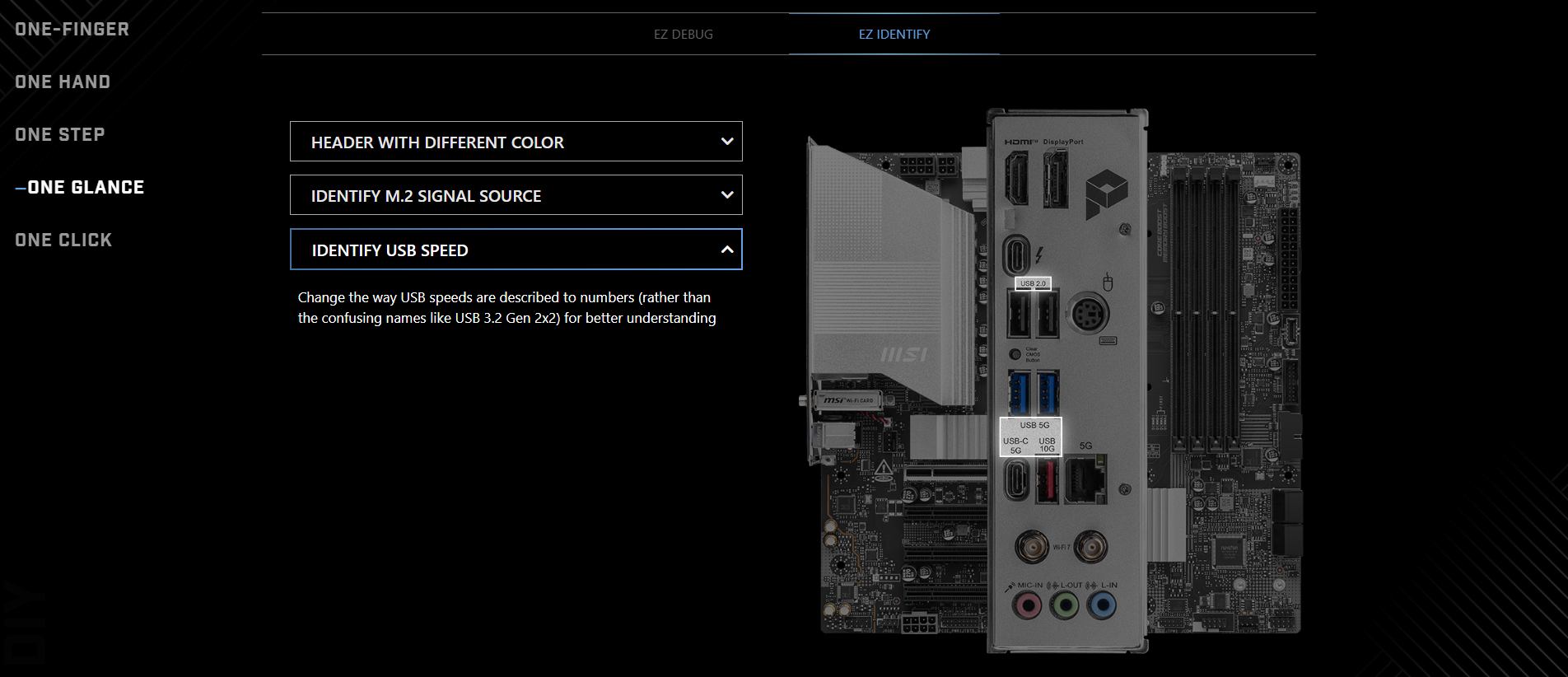Click the Ethernet LAN port

coord(1086,479)
